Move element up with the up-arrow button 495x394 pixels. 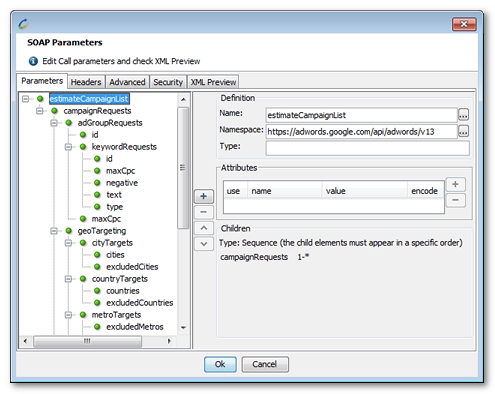point(204,228)
